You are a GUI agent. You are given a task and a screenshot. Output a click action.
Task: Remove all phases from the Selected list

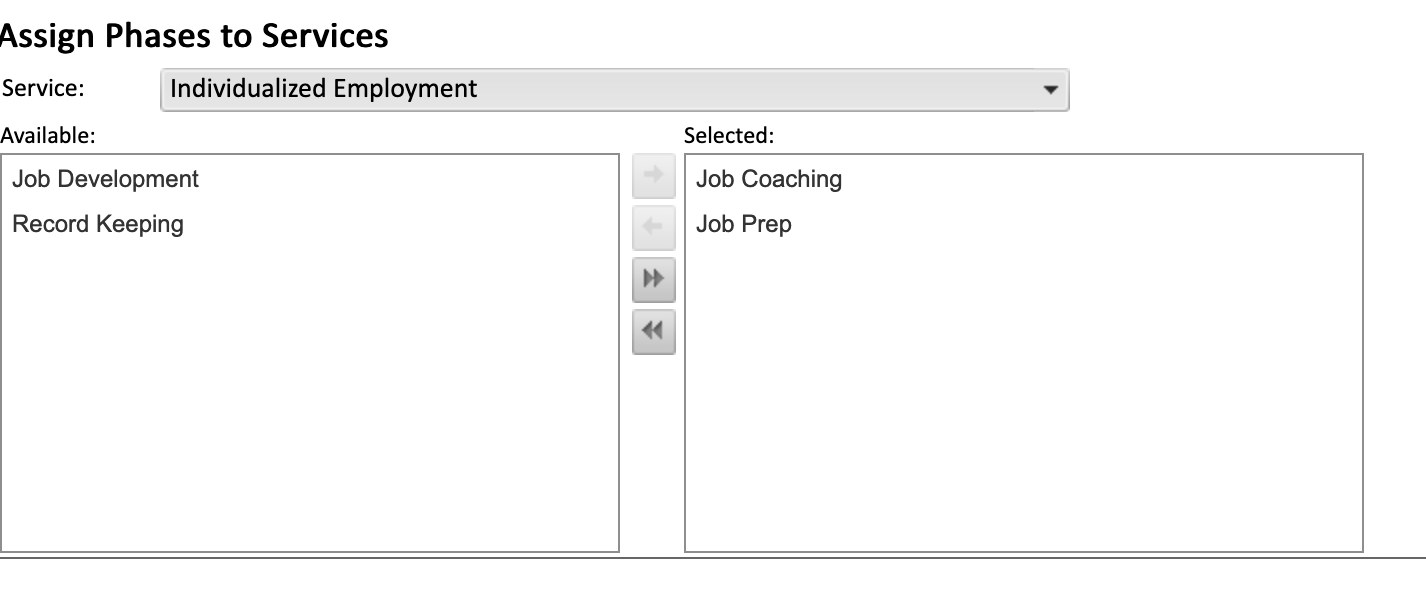[x=654, y=332]
